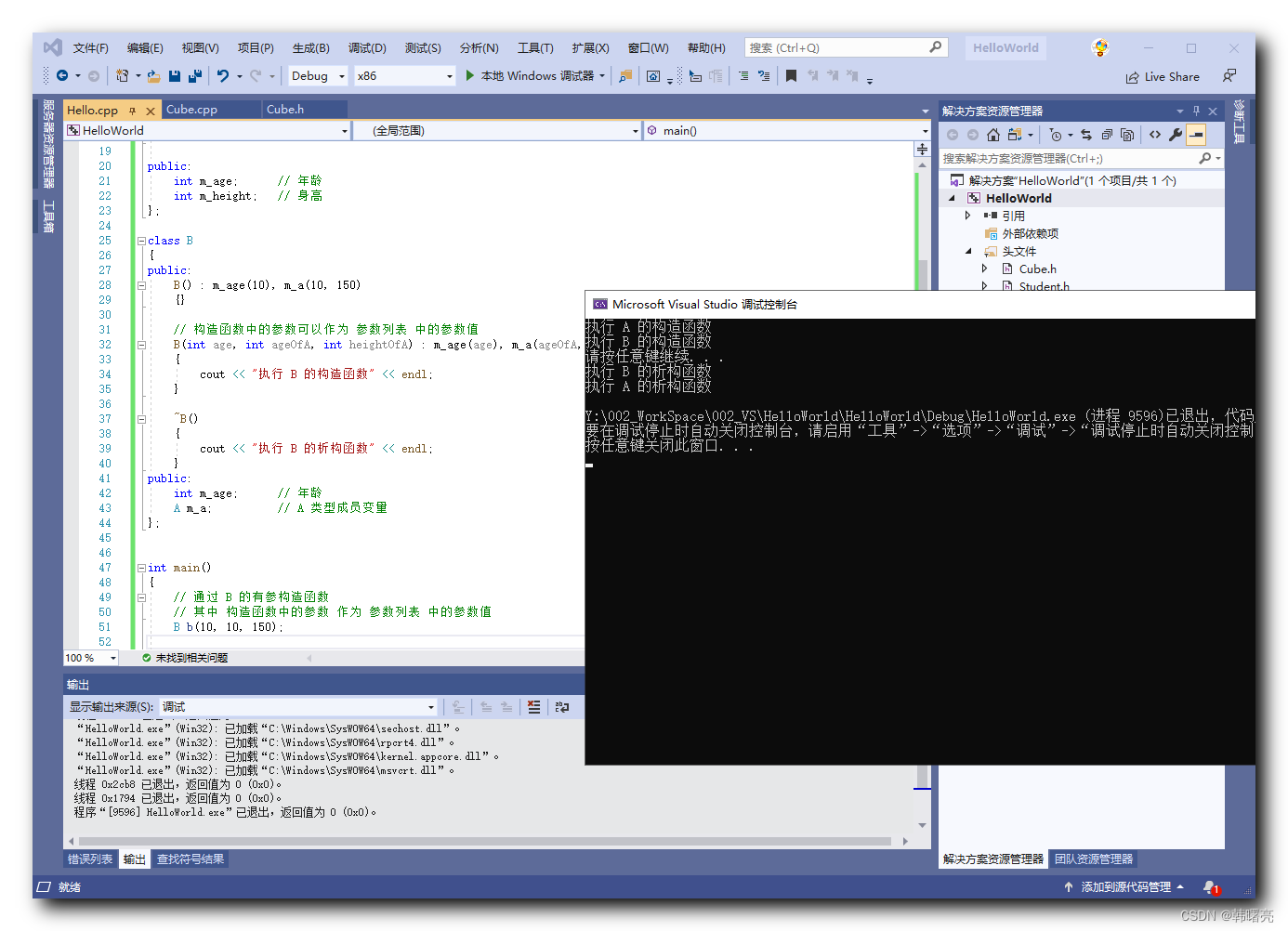Click 添加到源代码管理 in status bar

coord(1124,887)
